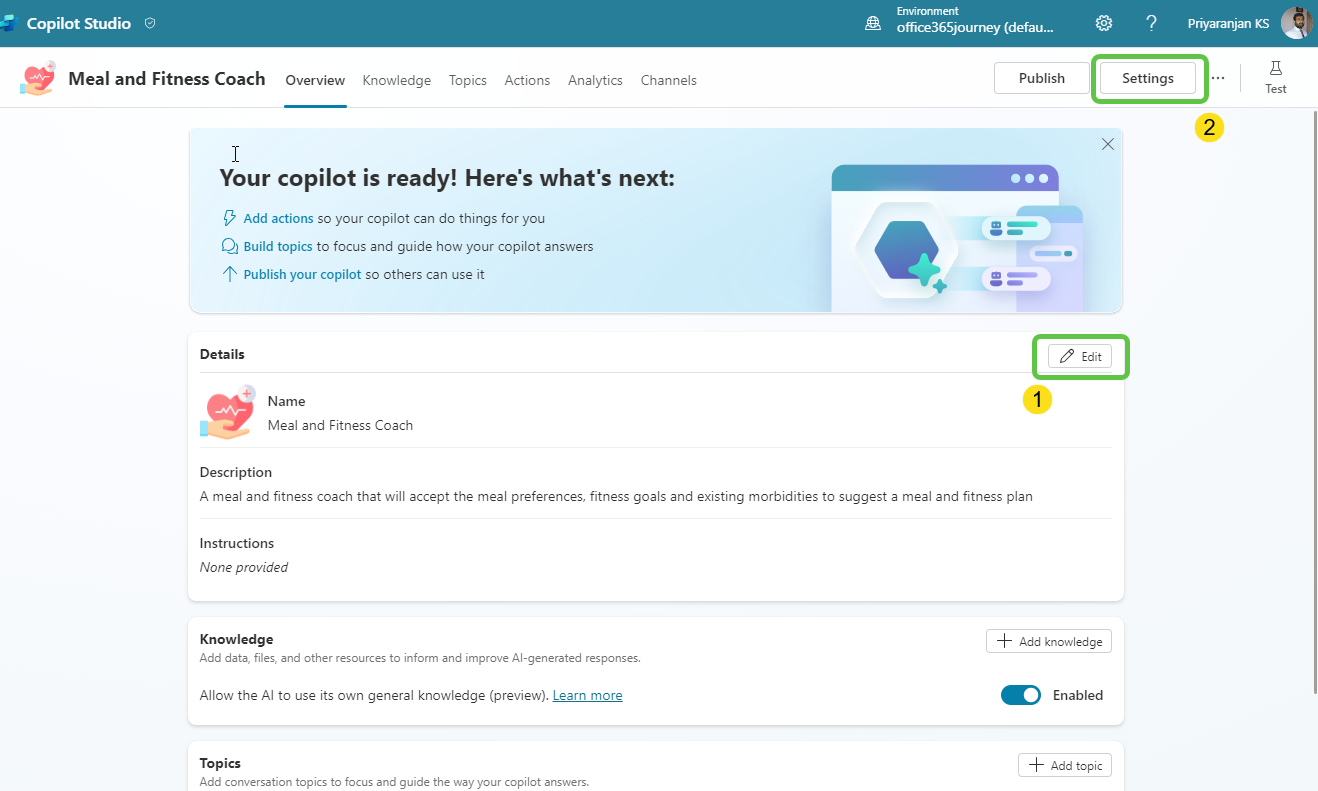Screen dimensions: 1318x791
Task: Click the Add knowledge button
Action: tap(1048, 641)
